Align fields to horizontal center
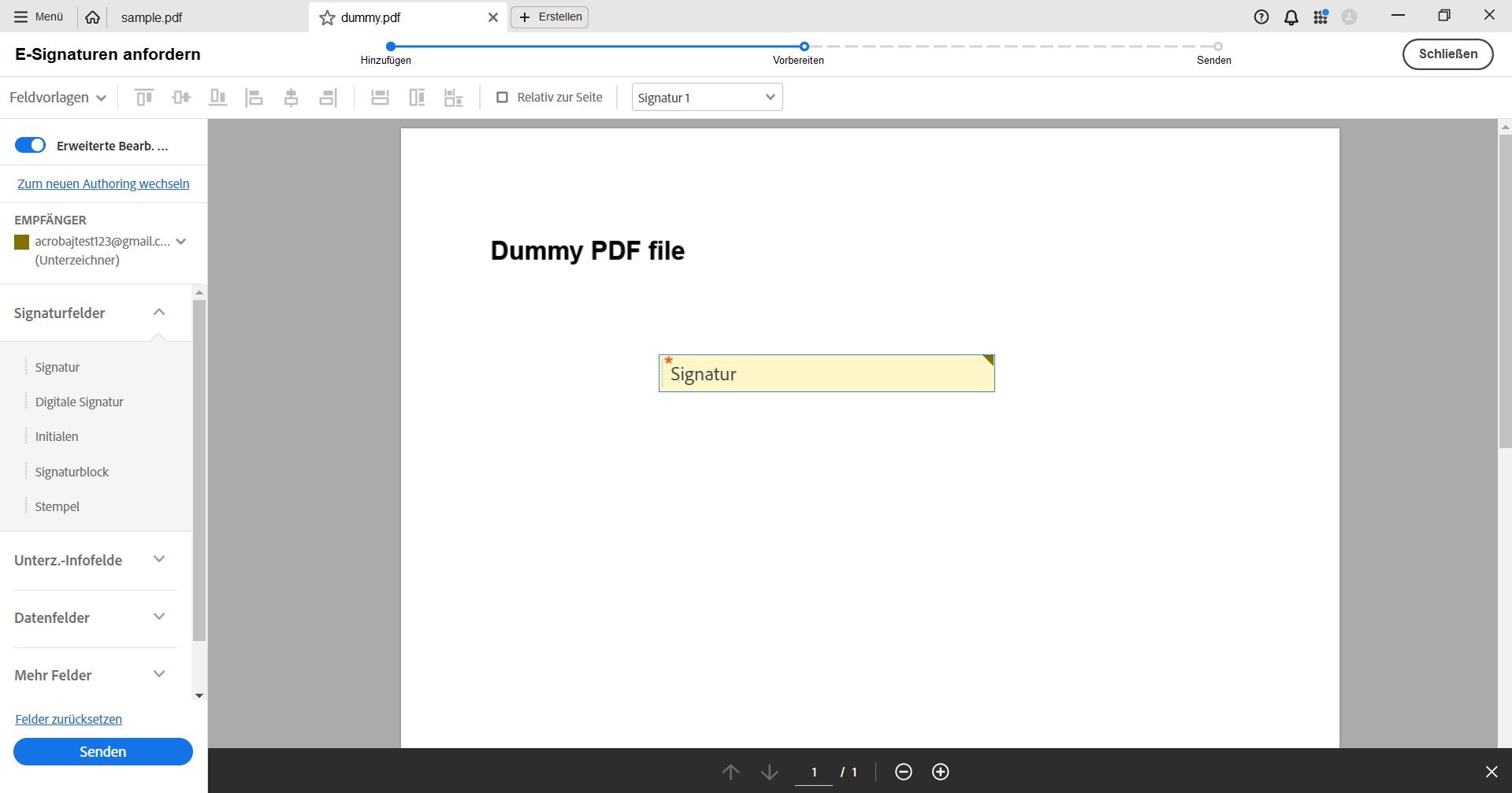 pyautogui.click(x=292, y=98)
